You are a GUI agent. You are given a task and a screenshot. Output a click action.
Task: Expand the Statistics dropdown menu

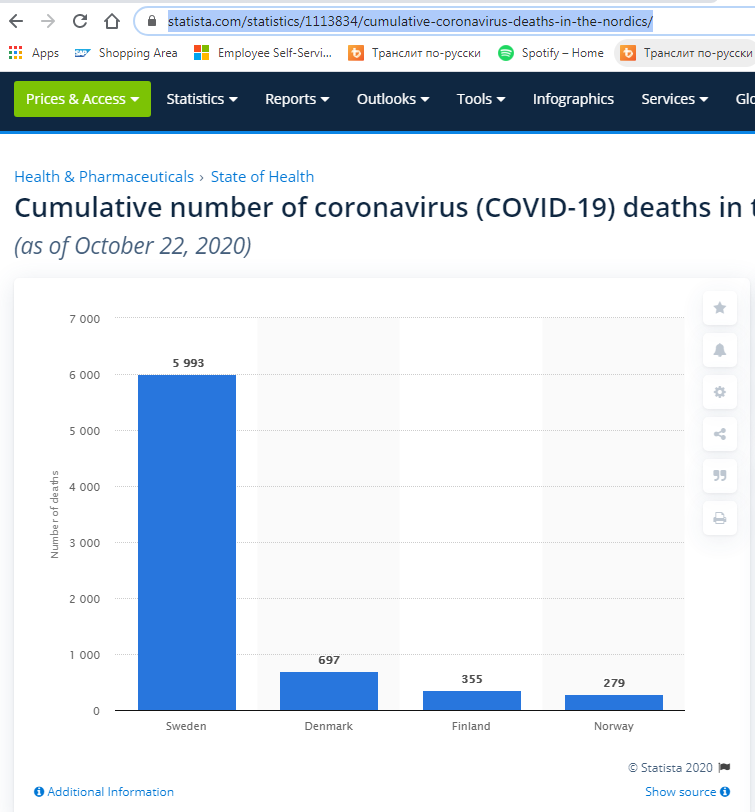202,99
